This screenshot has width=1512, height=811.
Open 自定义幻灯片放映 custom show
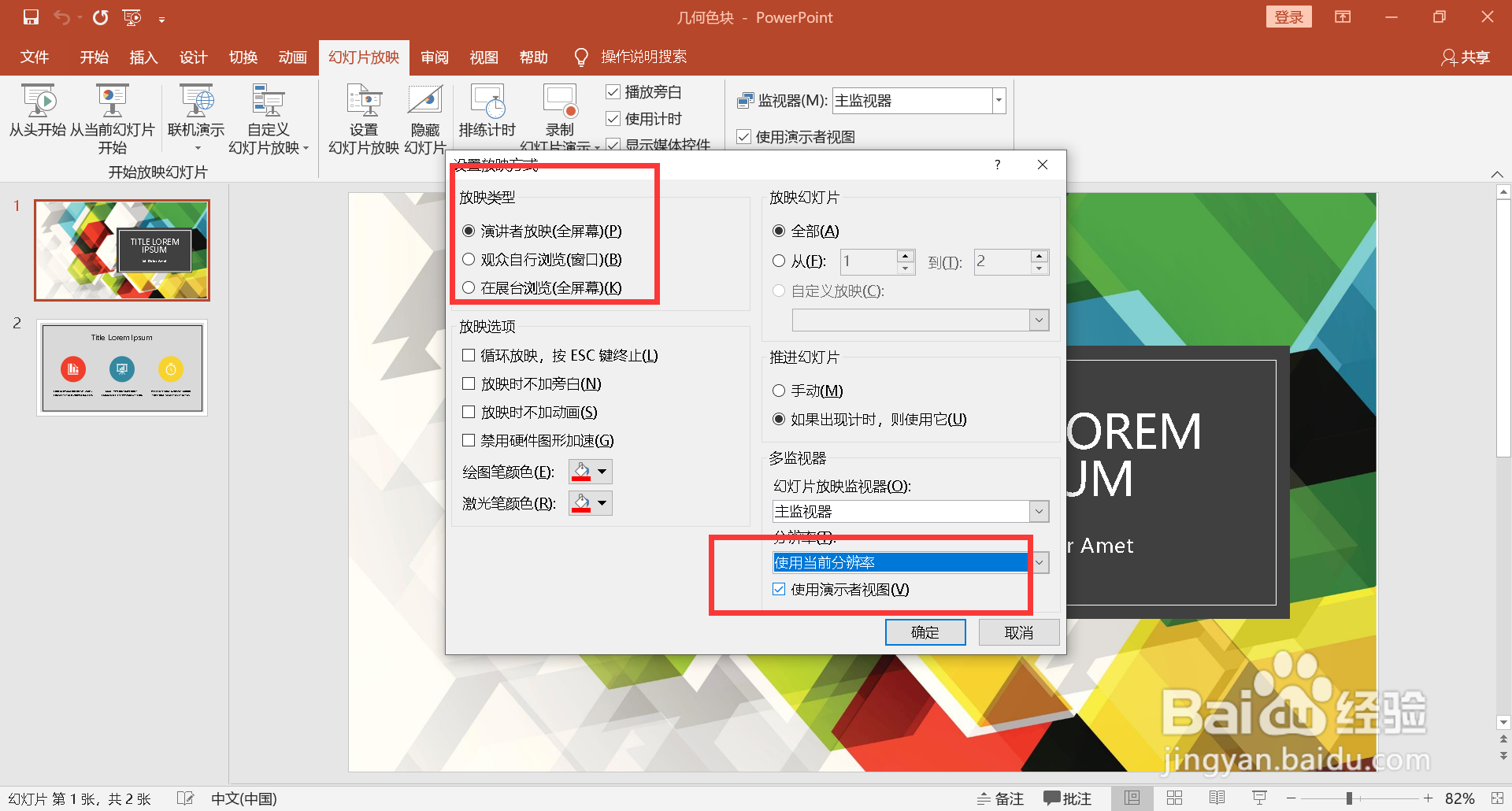pyautogui.click(x=269, y=119)
